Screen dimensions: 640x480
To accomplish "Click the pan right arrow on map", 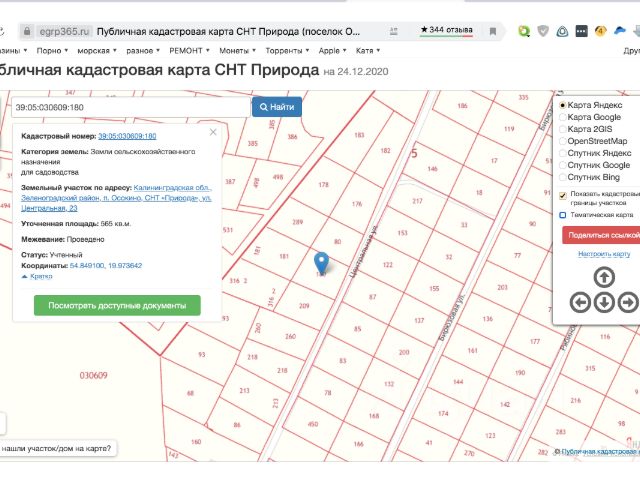I will 628,302.
